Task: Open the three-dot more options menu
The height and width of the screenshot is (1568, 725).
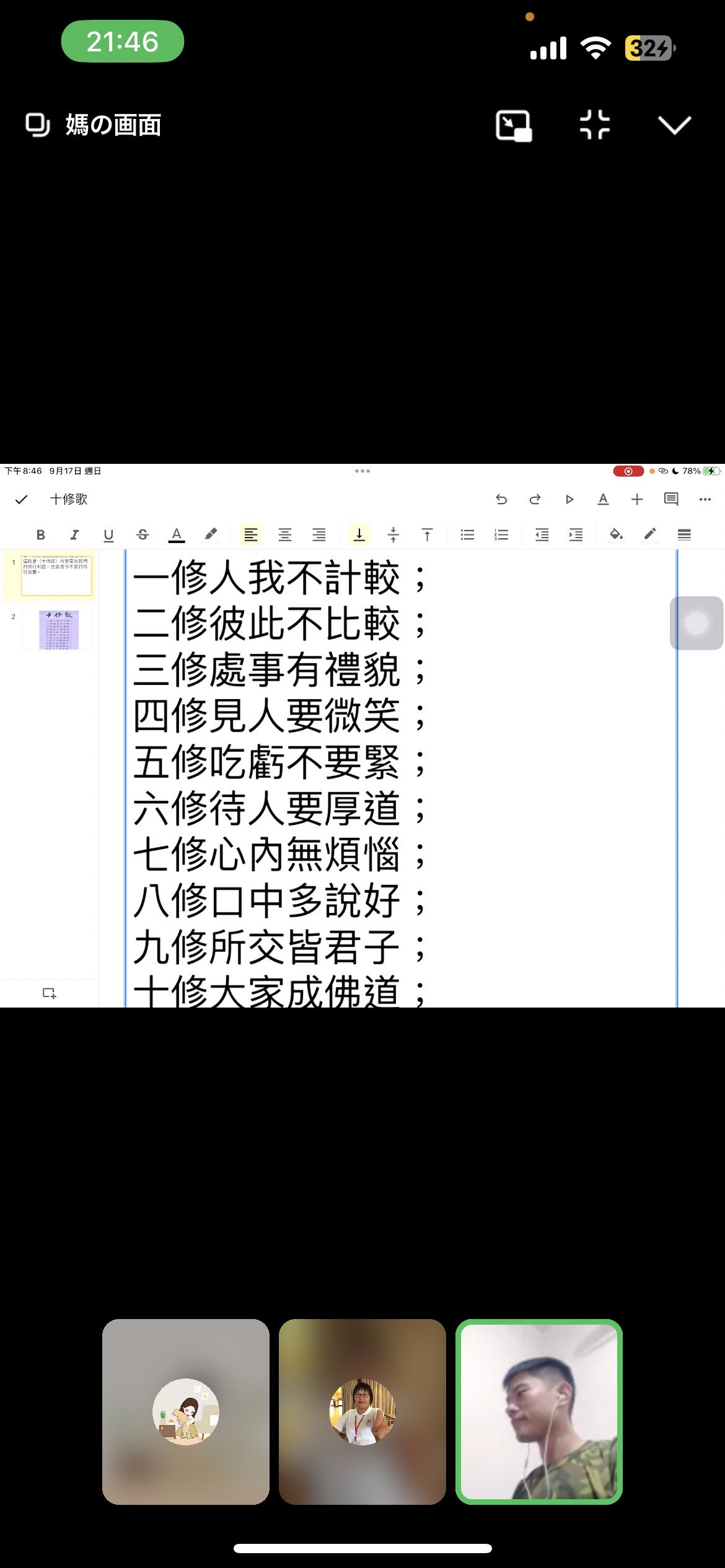Action: coord(705,499)
